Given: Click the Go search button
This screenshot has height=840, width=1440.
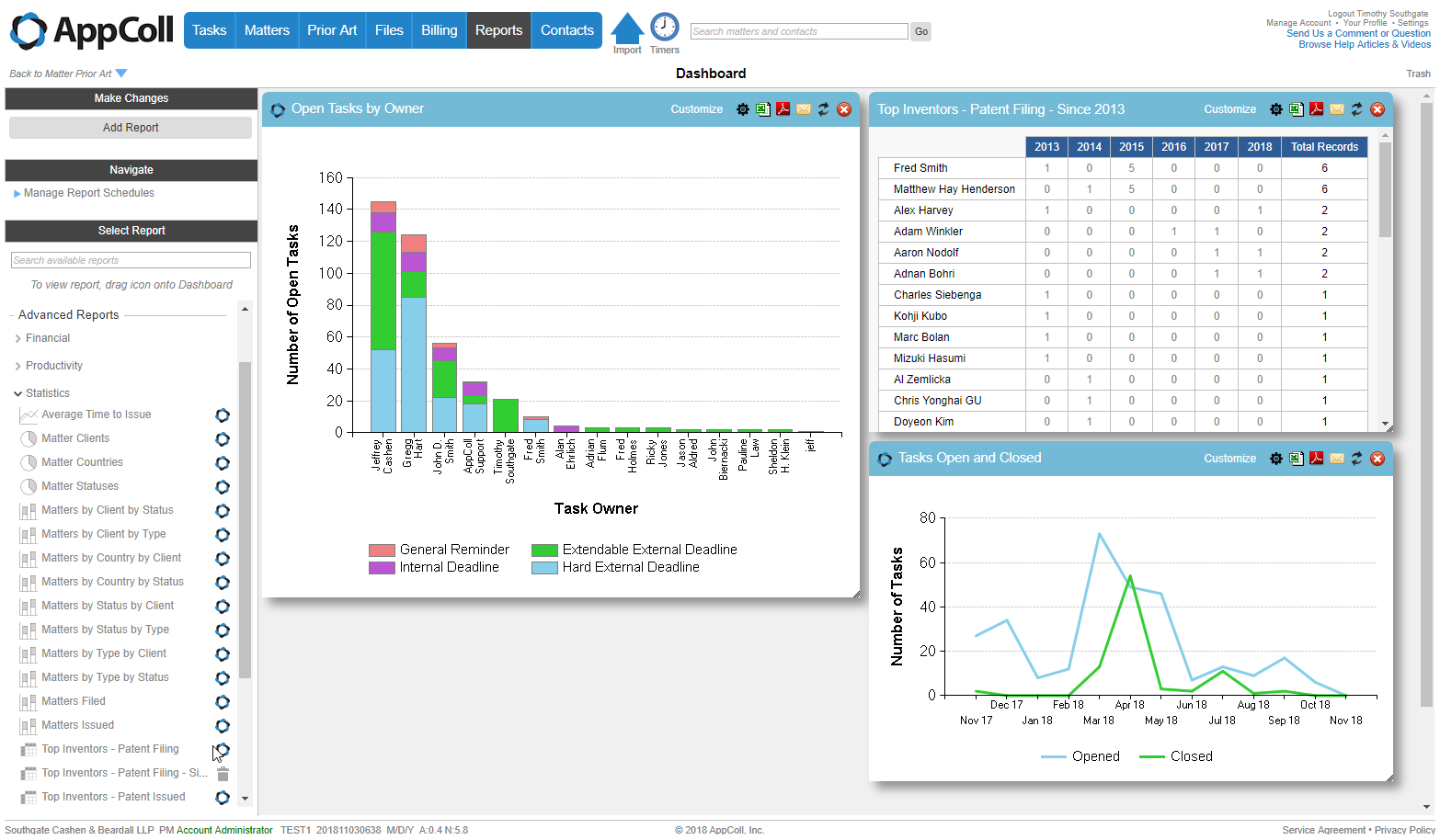Looking at the screenshot, I should 921,31.
